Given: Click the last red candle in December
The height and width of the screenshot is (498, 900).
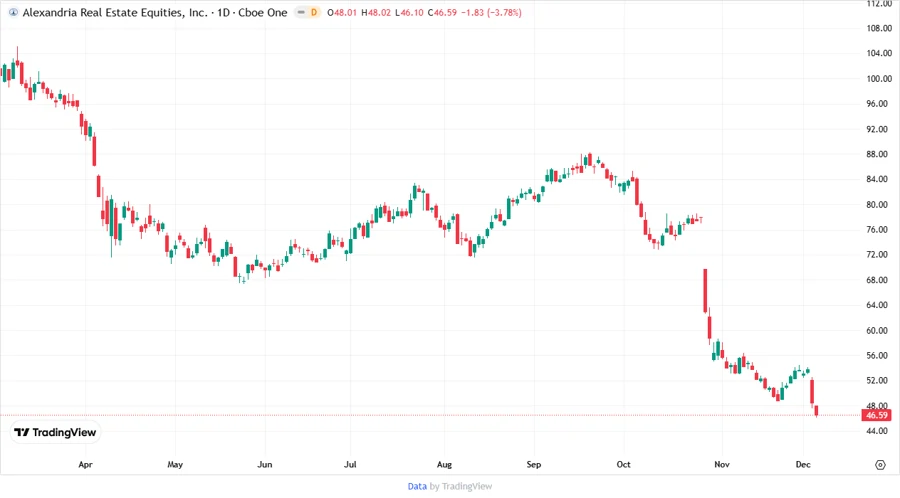Looking at the screenshot, I should 816,411.
